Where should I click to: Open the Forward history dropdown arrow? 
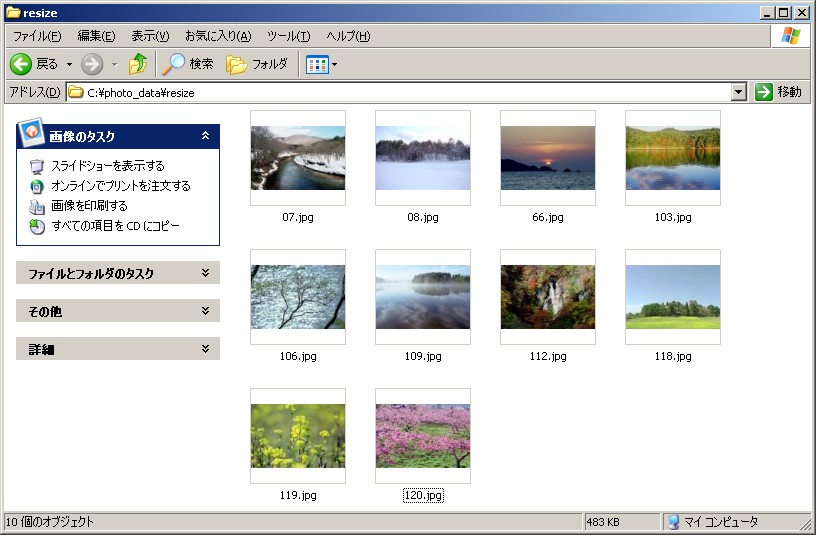[114, 65]
